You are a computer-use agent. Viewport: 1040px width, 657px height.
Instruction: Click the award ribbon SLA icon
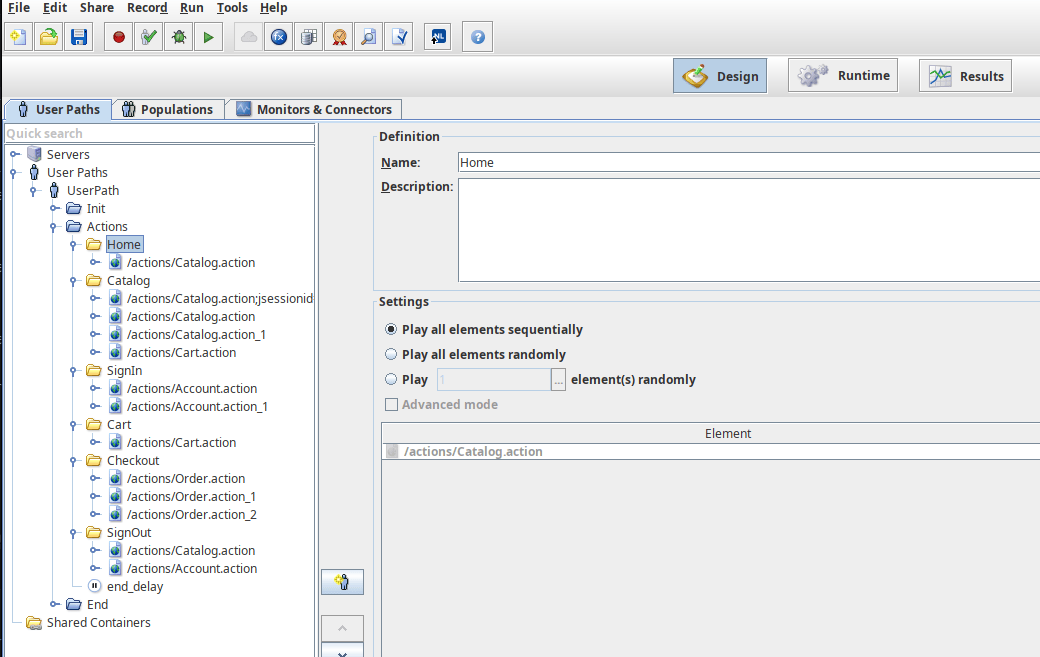[339, 37]
